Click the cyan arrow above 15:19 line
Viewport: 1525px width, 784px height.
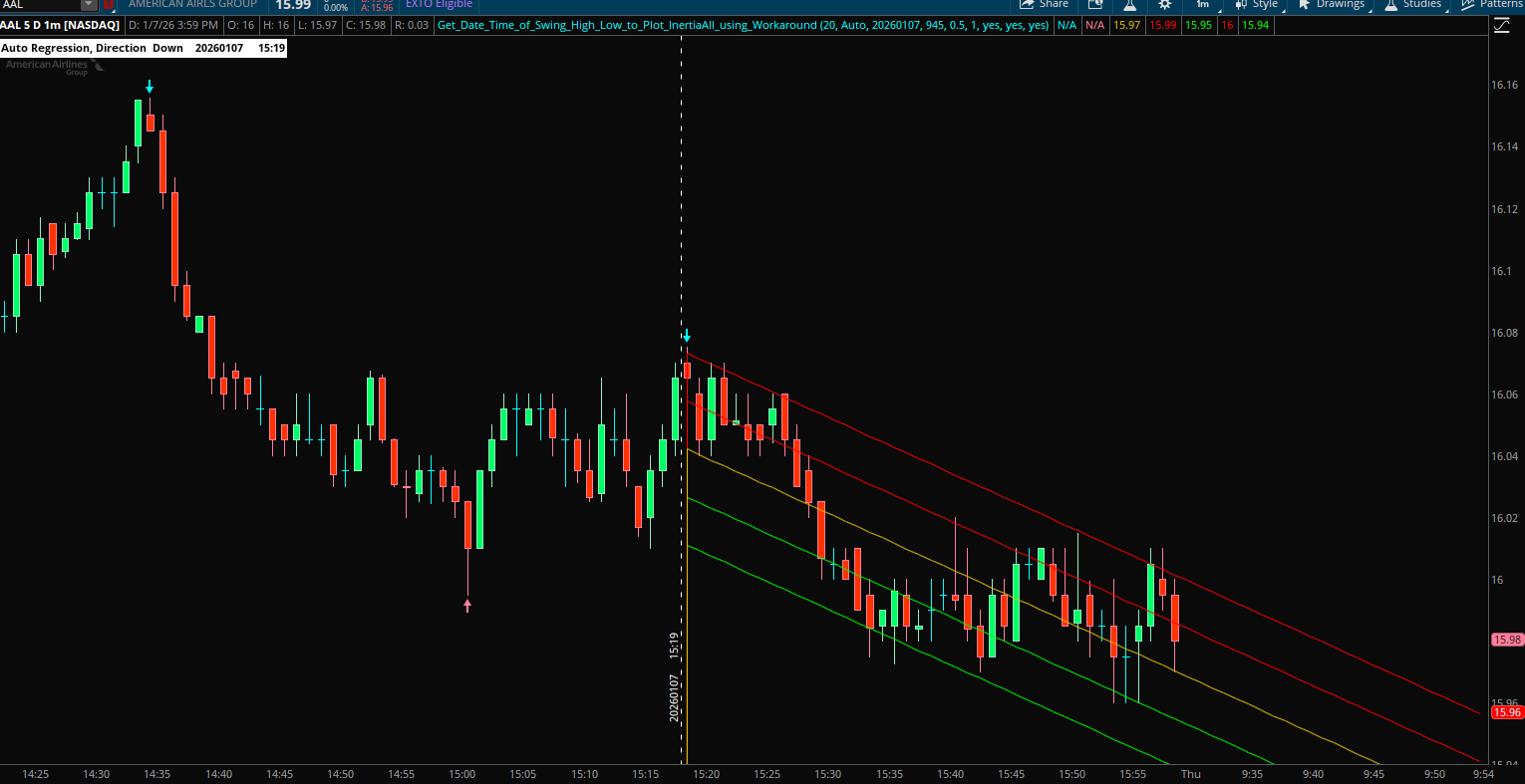click(x=686, y=336)
